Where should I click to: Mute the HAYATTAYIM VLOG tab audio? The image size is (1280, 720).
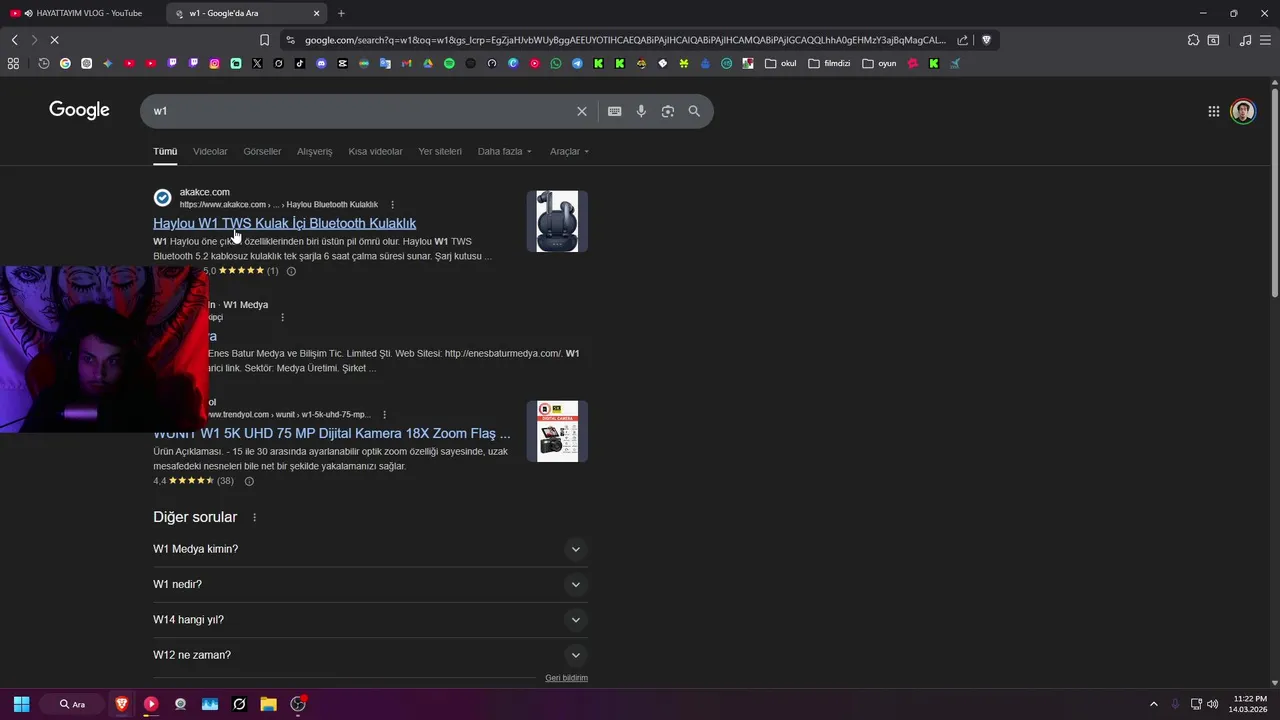pos(28,13)
